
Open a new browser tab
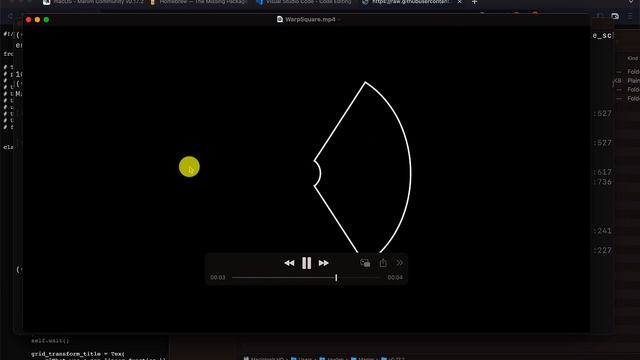point(474,2)
